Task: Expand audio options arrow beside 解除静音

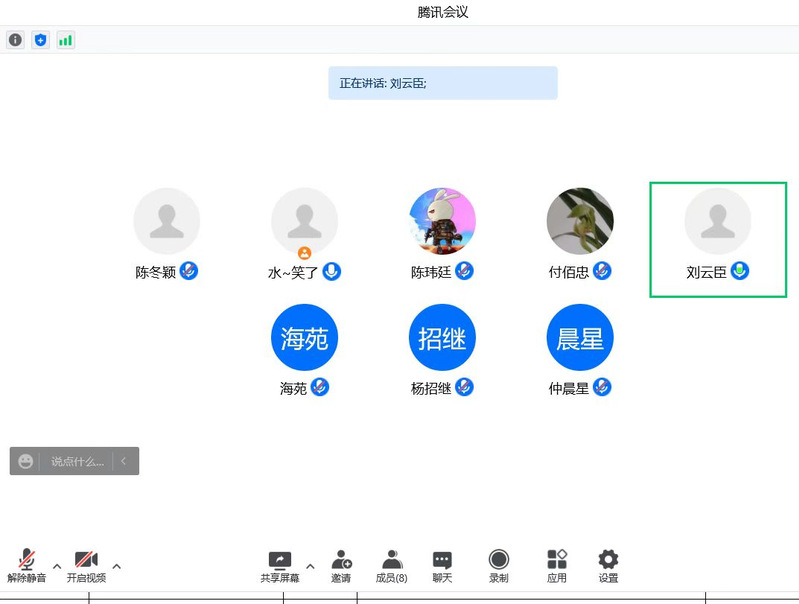Action: tap(57, 566)
